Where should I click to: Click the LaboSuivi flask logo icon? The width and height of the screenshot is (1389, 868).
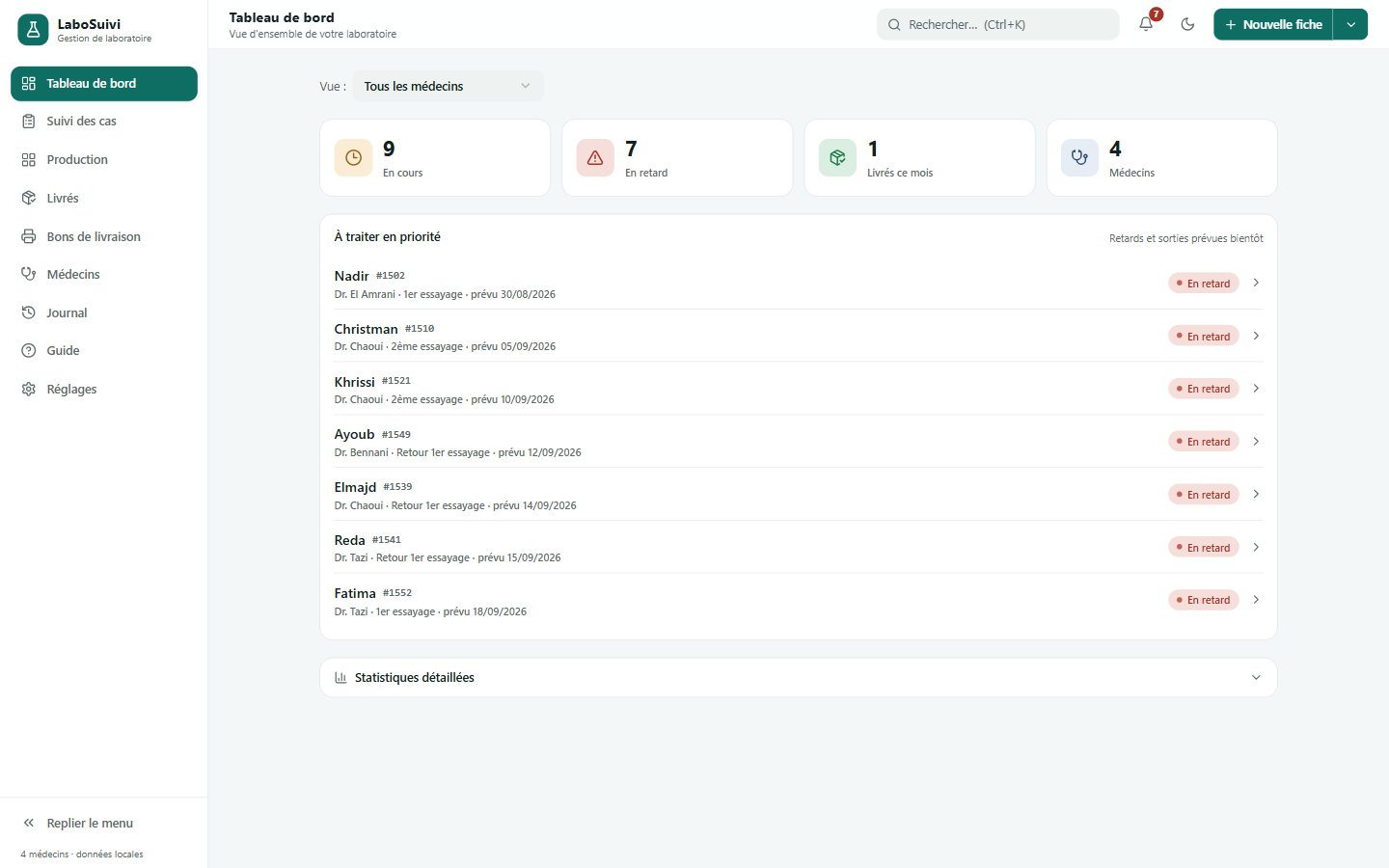(33, 30)
